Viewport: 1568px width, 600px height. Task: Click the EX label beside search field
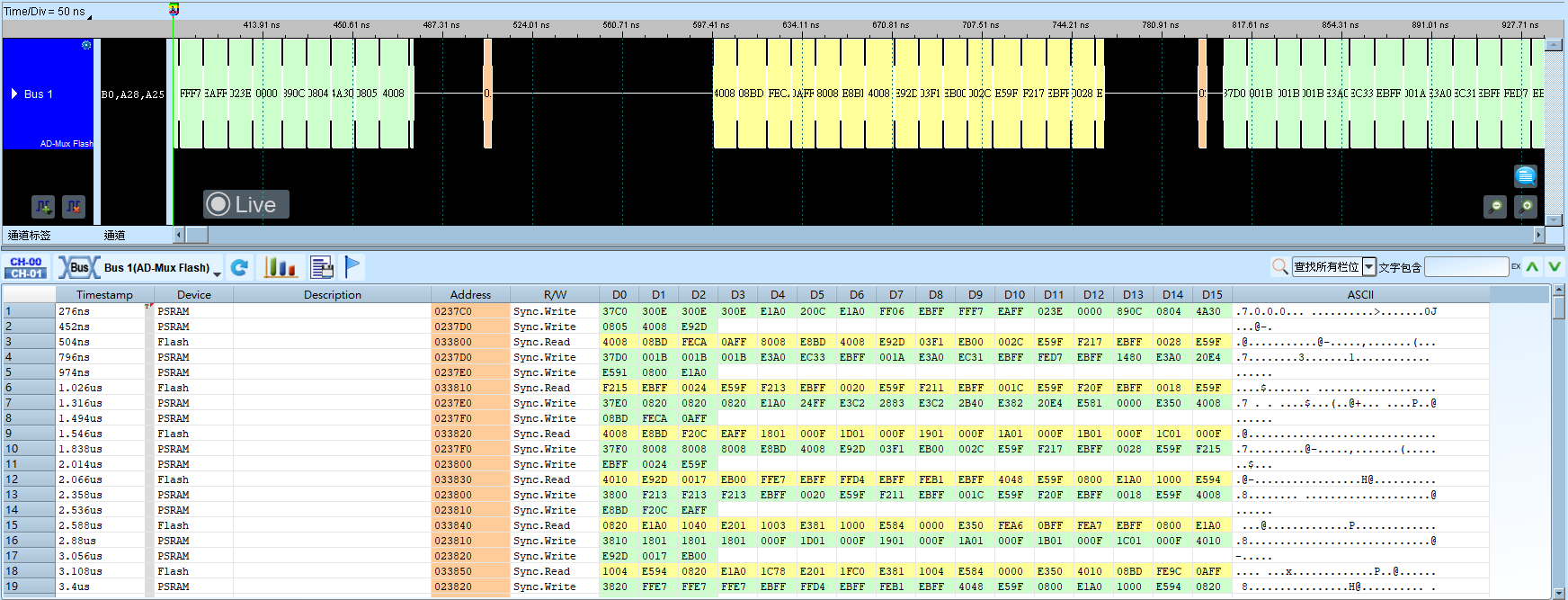click(x=1516, y=266)
